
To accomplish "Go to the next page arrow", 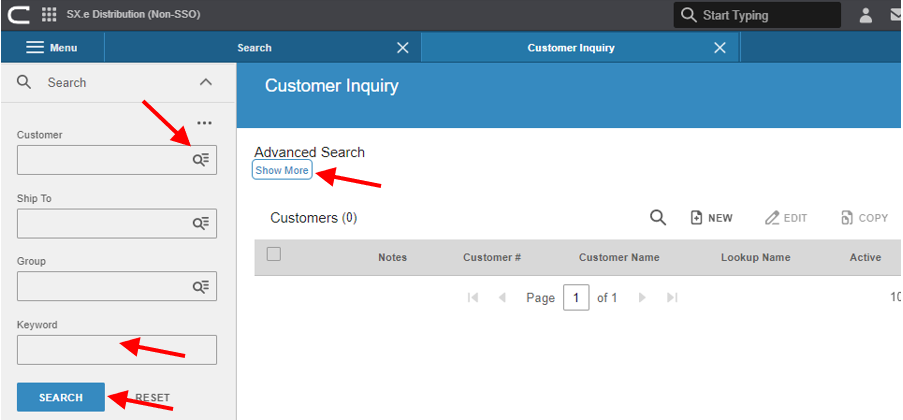I will tap(642, 297).
